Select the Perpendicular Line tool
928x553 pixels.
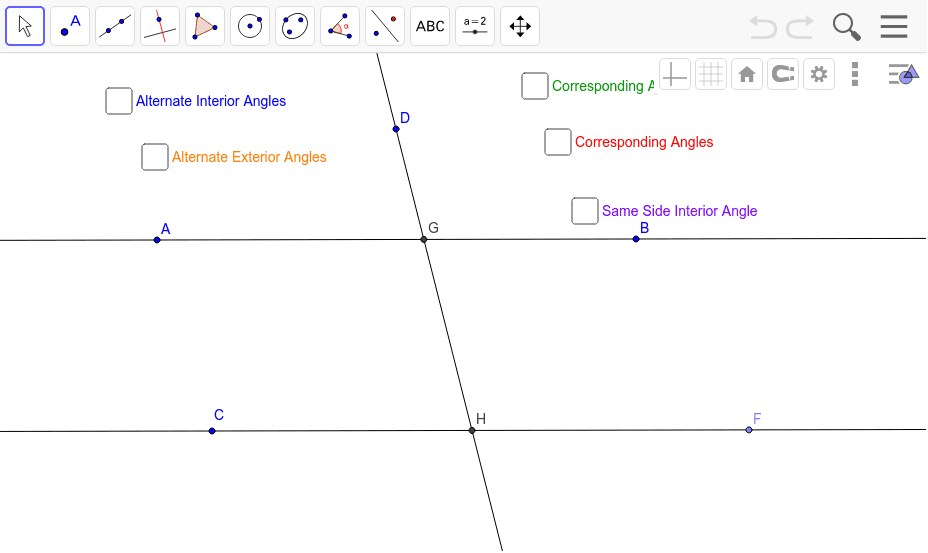pos(160,26)
